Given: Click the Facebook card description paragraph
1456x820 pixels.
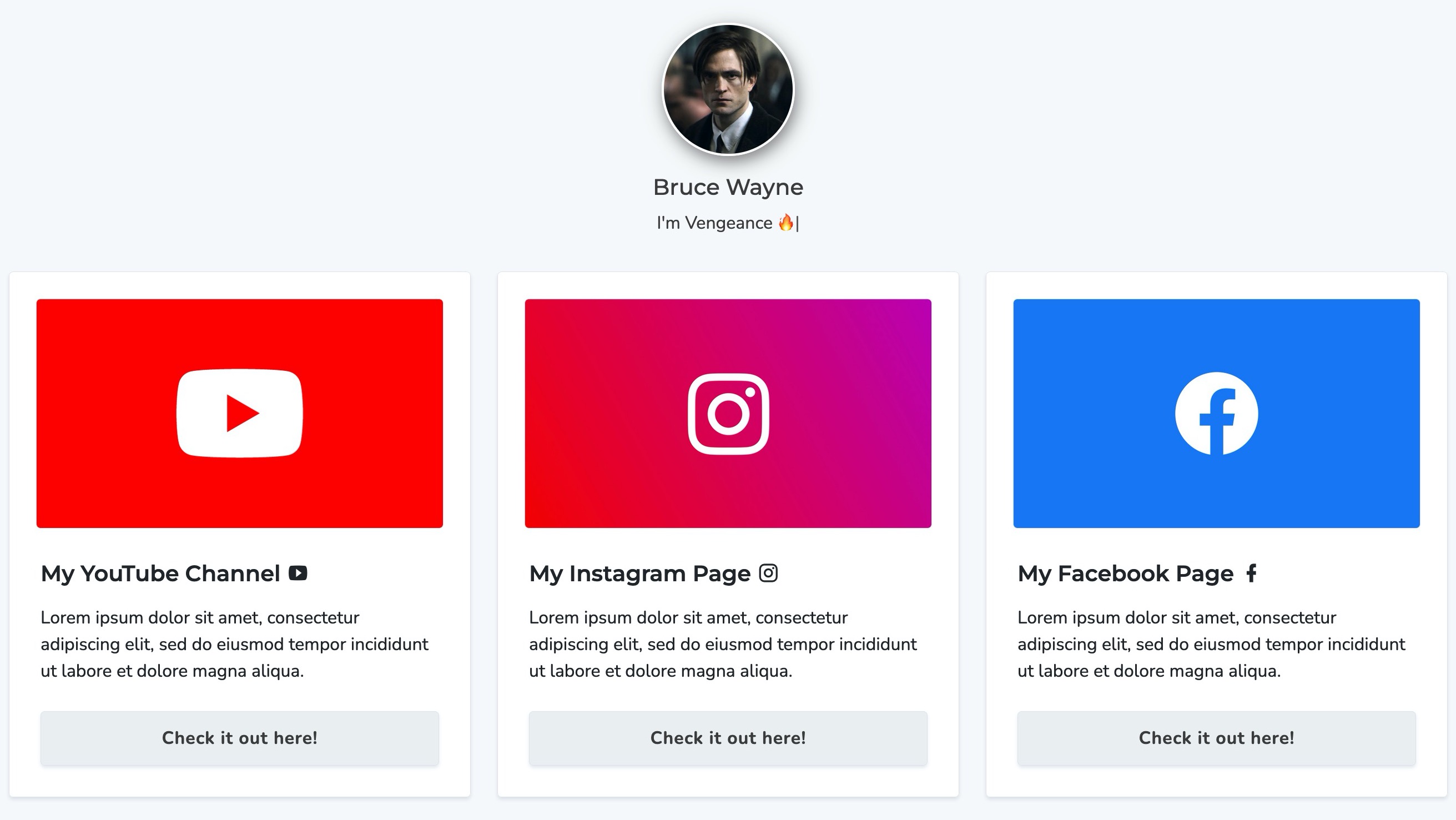Looking at the screenshot, I should click(1211, 643).
